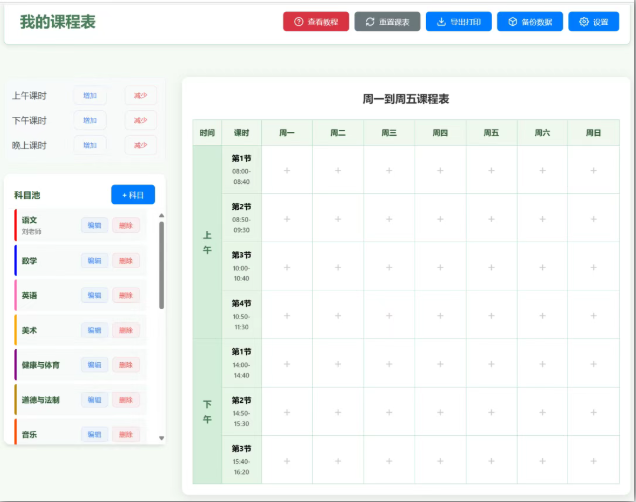The height and width of the screenshot is (502, 636).
Task: Decrease 下午课时 with the 减少 button
Action: 141,121
